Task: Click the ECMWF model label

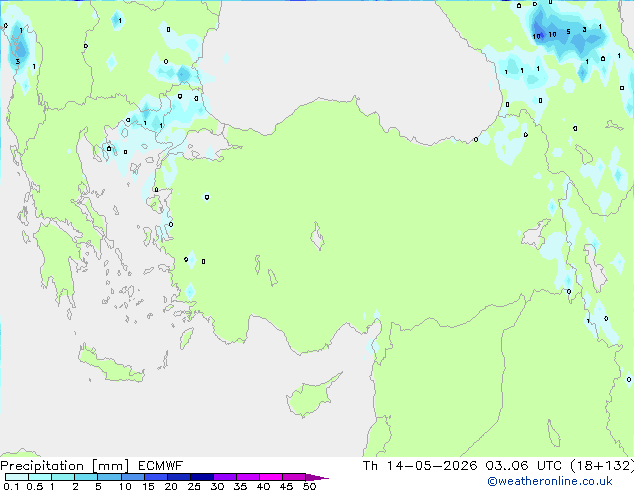Action: (x=161, y=466)
